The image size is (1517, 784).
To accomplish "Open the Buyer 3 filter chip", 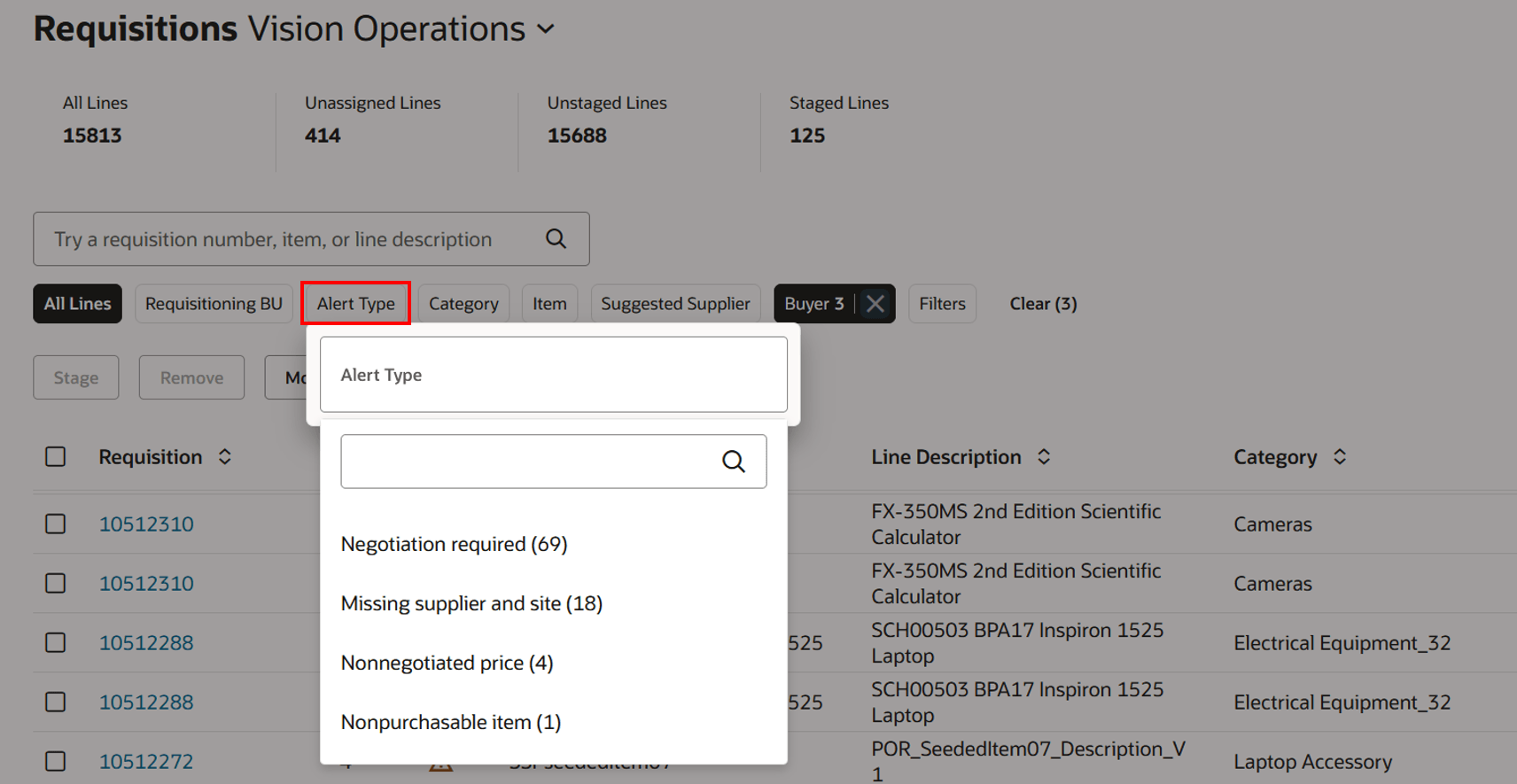I will pos(813,304).
